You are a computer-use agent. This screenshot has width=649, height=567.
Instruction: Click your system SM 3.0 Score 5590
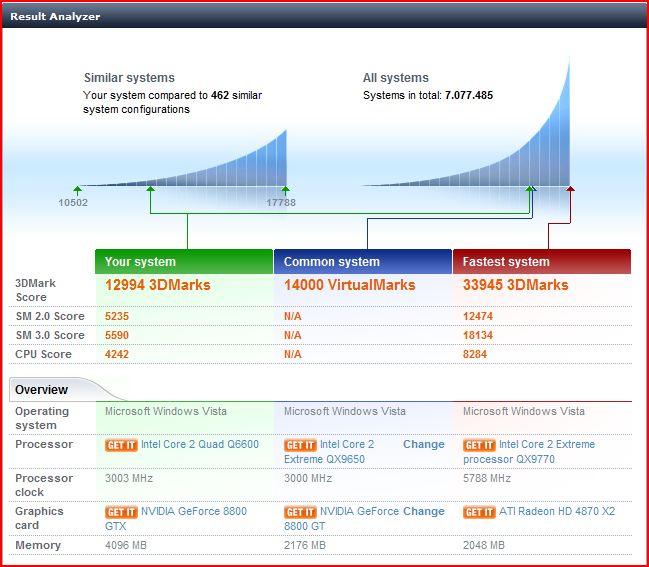117,336
